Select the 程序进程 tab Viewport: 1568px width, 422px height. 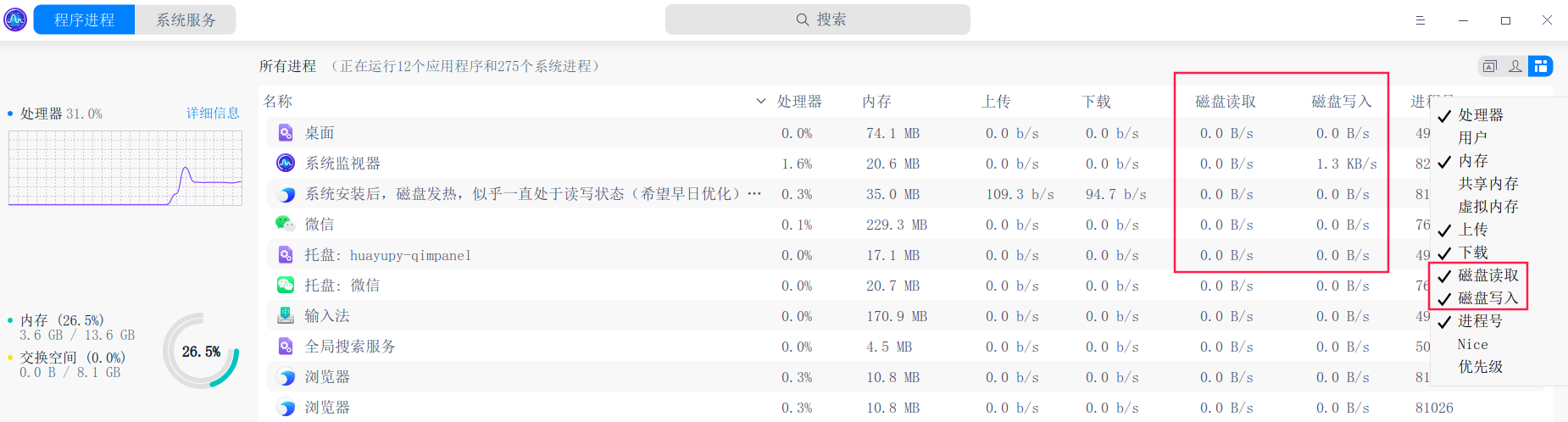click(84, 19)
